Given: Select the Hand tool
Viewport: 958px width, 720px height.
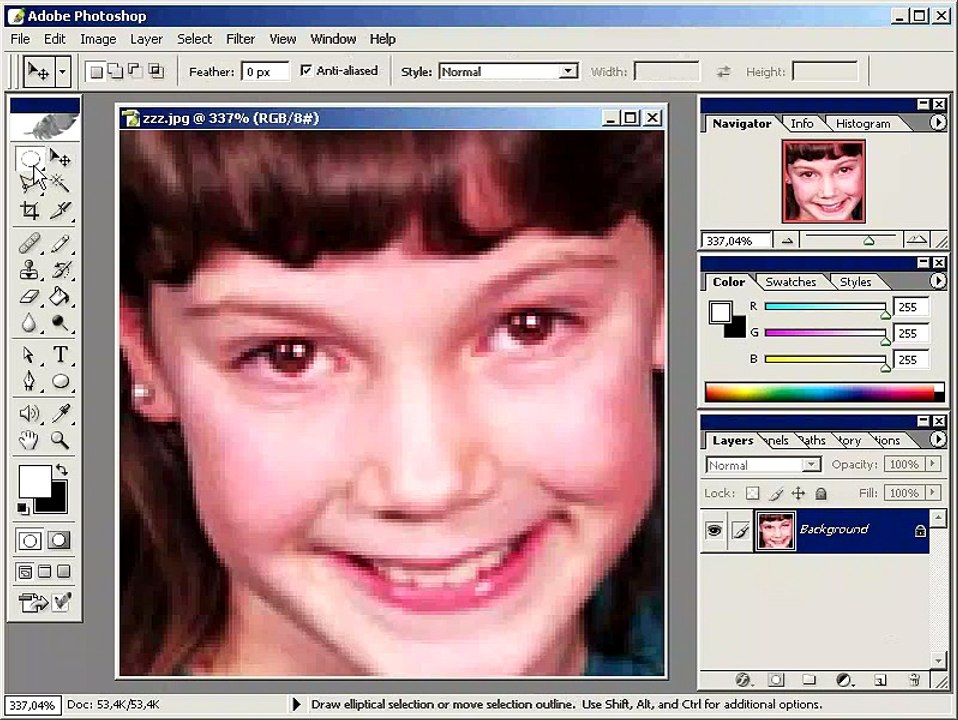Looking at the screenshot, I should point(29,440).
